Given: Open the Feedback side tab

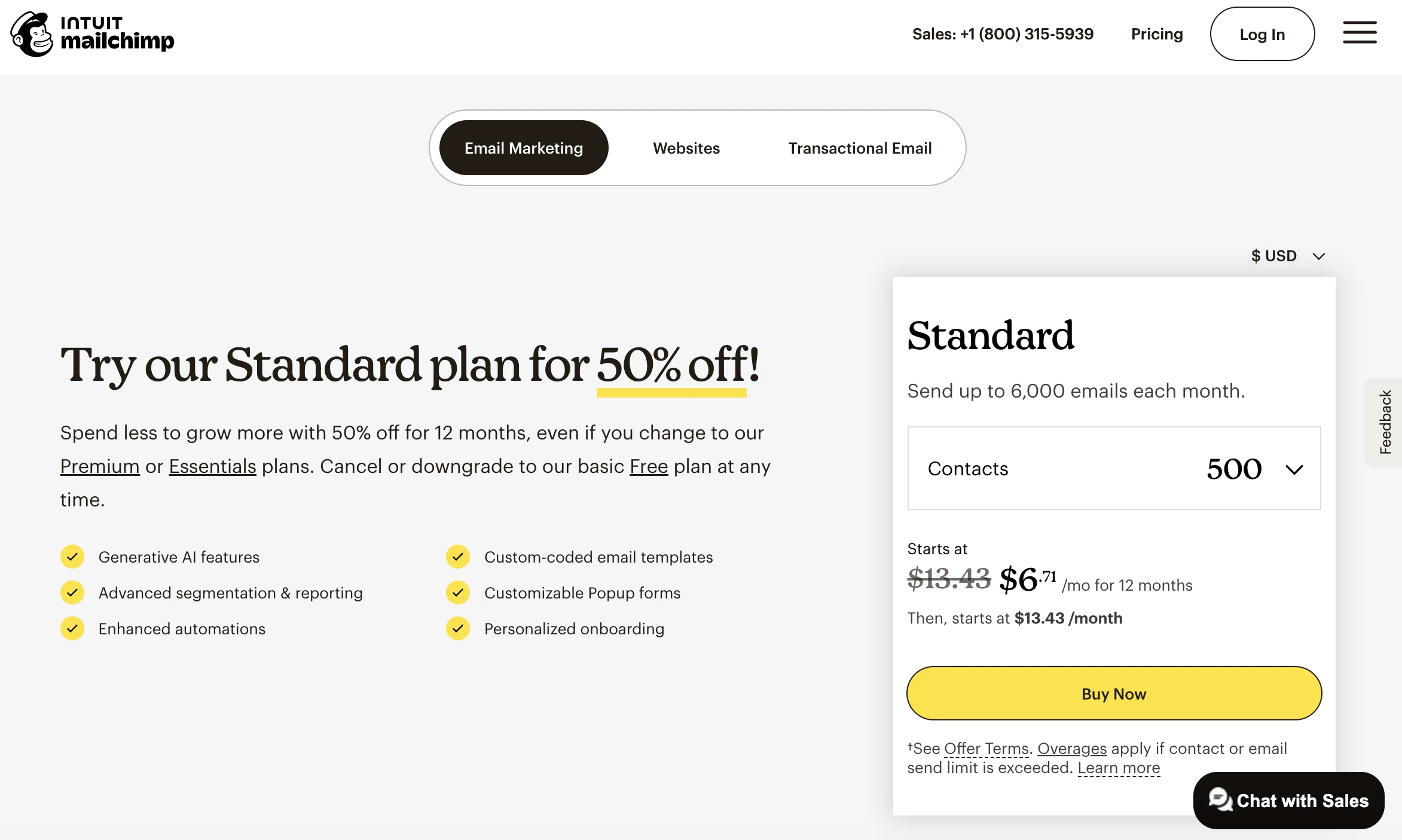Looking at the screenshot, I should pyautogui.click(x=1385, y=422).
